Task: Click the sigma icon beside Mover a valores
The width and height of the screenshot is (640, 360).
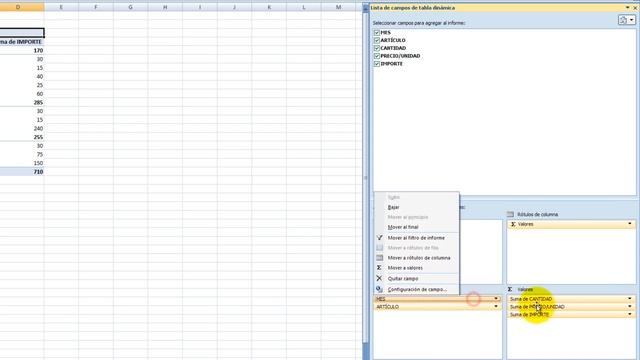Action: pyautogui.click(x=379, y=268)
